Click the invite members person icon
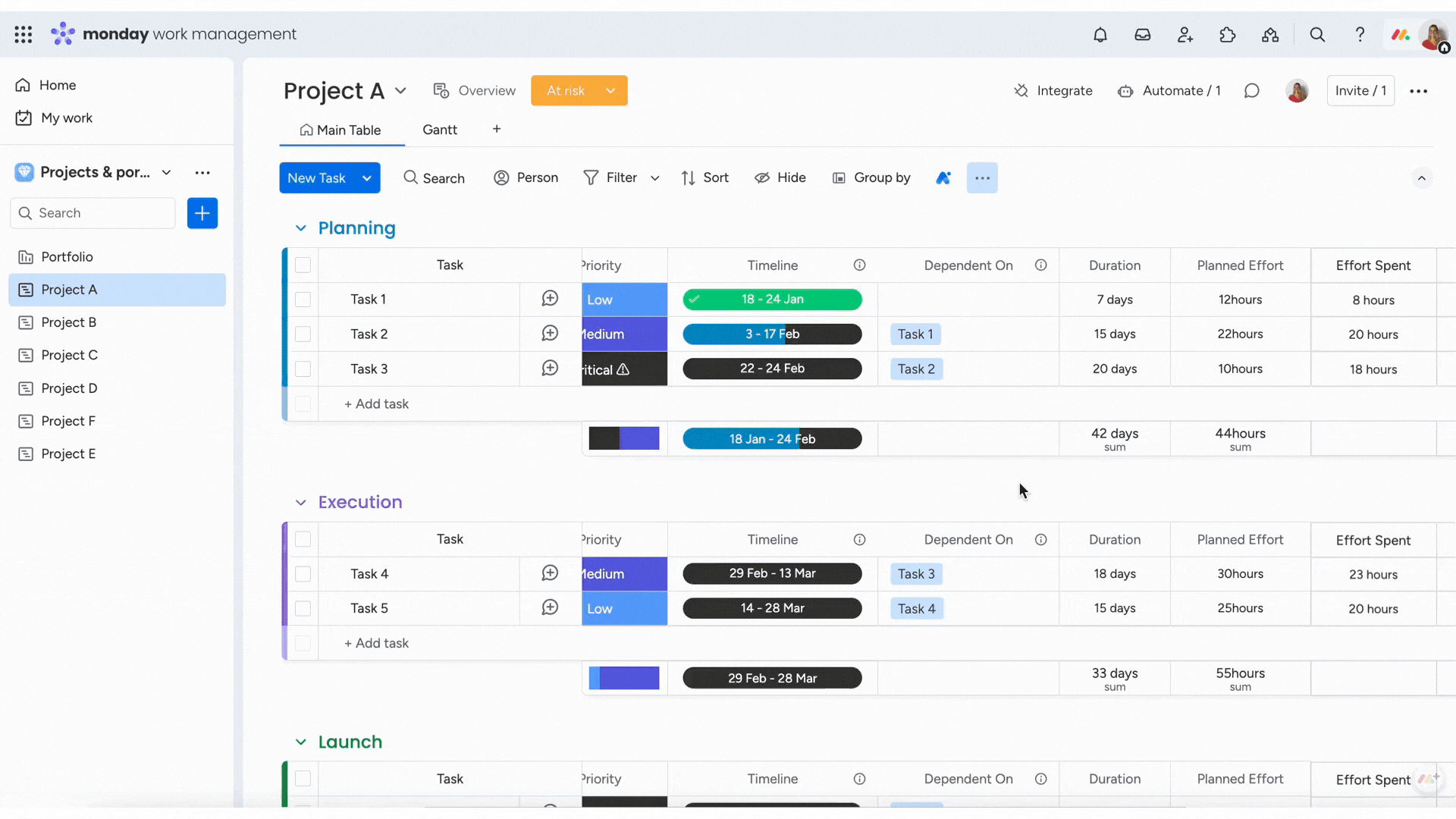This screenshot has height=819, width=1456. point(1185,35)
